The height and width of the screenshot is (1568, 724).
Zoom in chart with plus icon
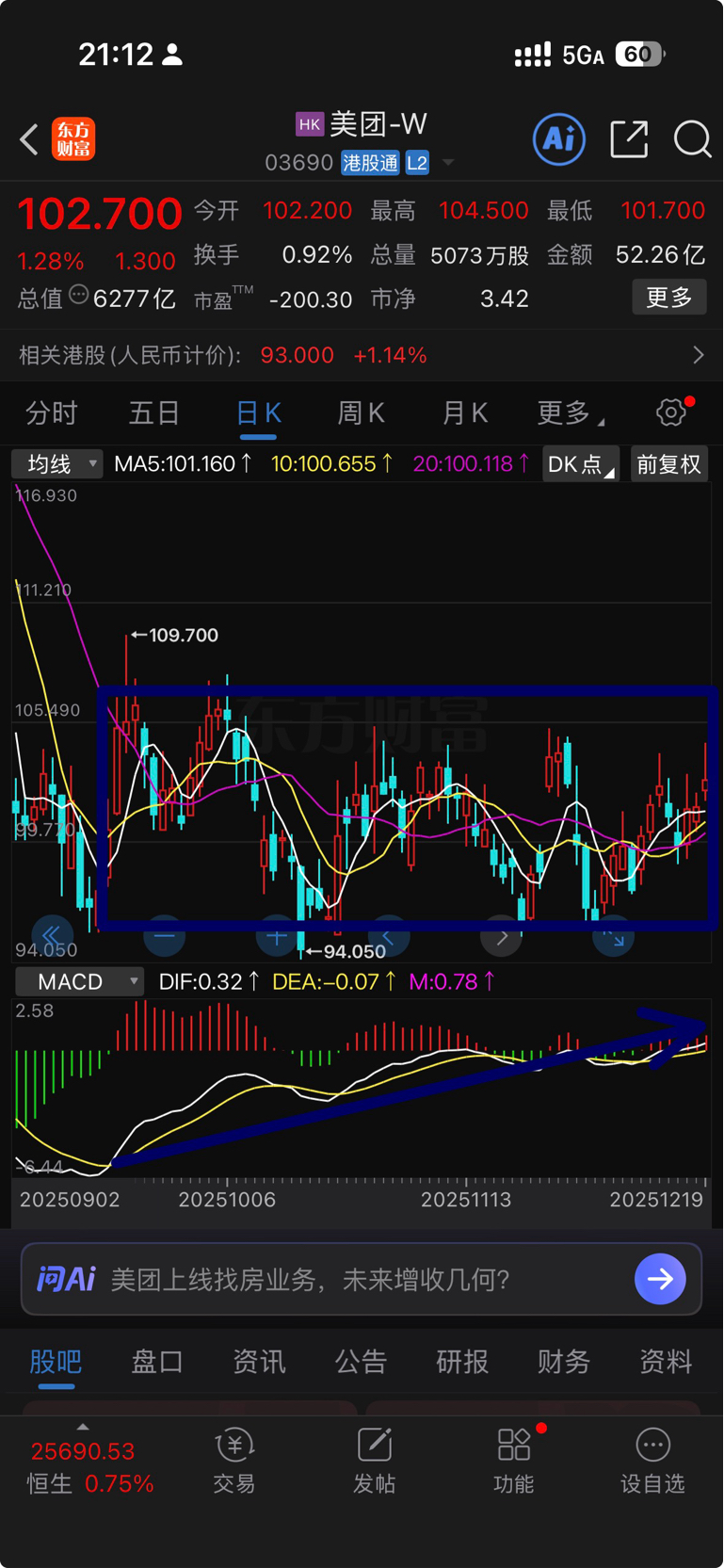click(277, 936)
